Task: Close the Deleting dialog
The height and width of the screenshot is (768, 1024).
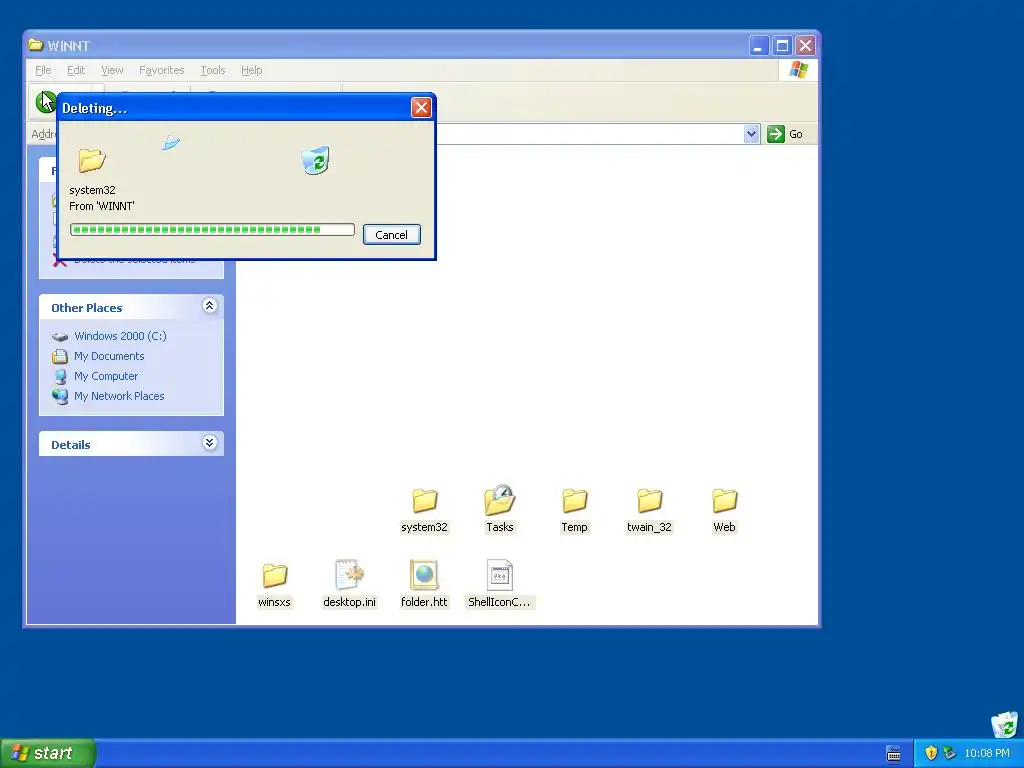Action: tap(421, 108)
